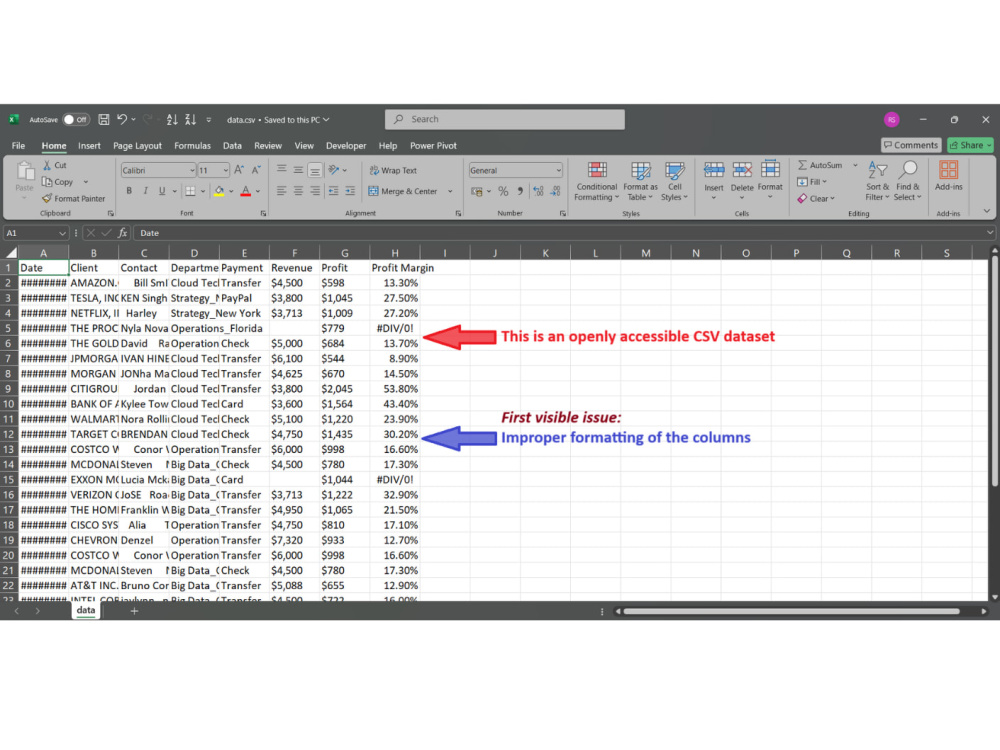
Task: Select the Format Painter tool
Action: tap(73, 198)
